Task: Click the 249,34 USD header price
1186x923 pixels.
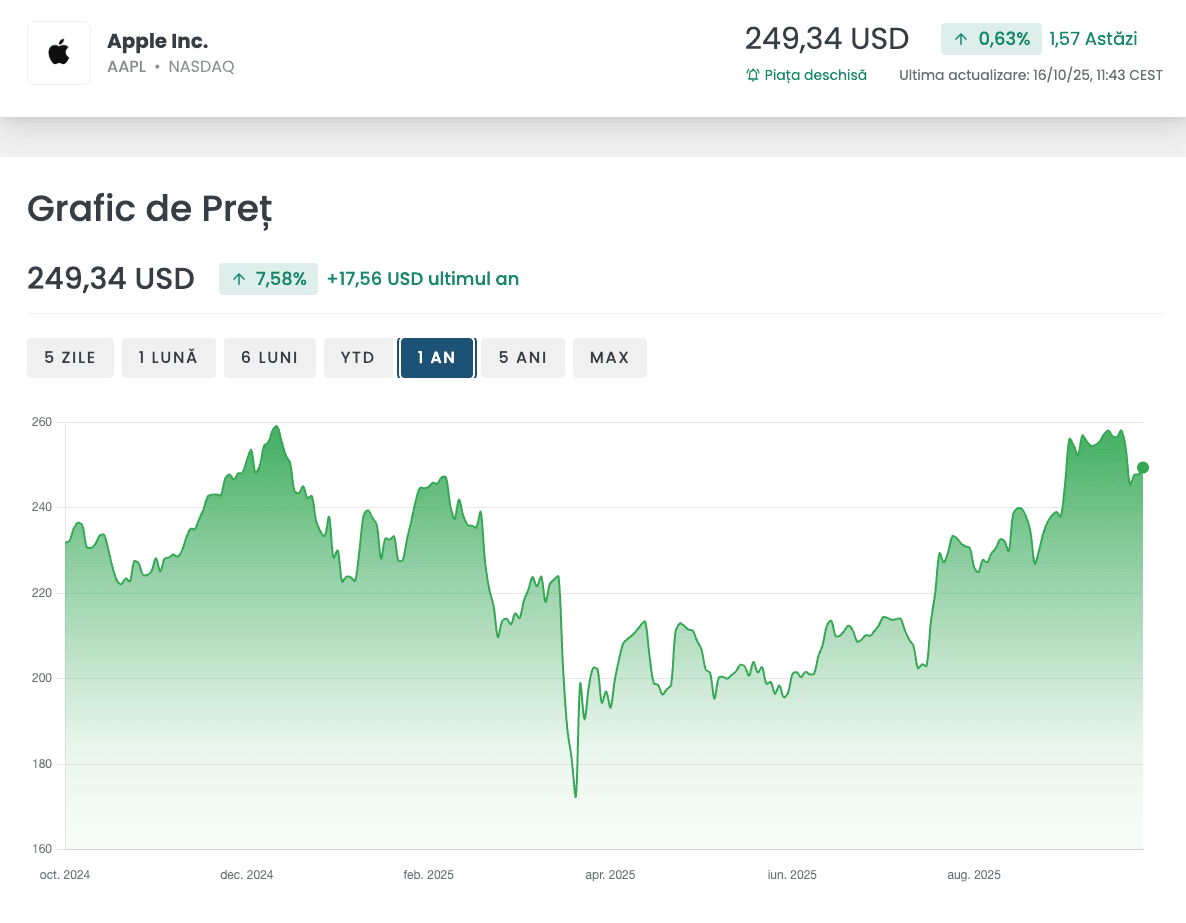Action: 827,39
